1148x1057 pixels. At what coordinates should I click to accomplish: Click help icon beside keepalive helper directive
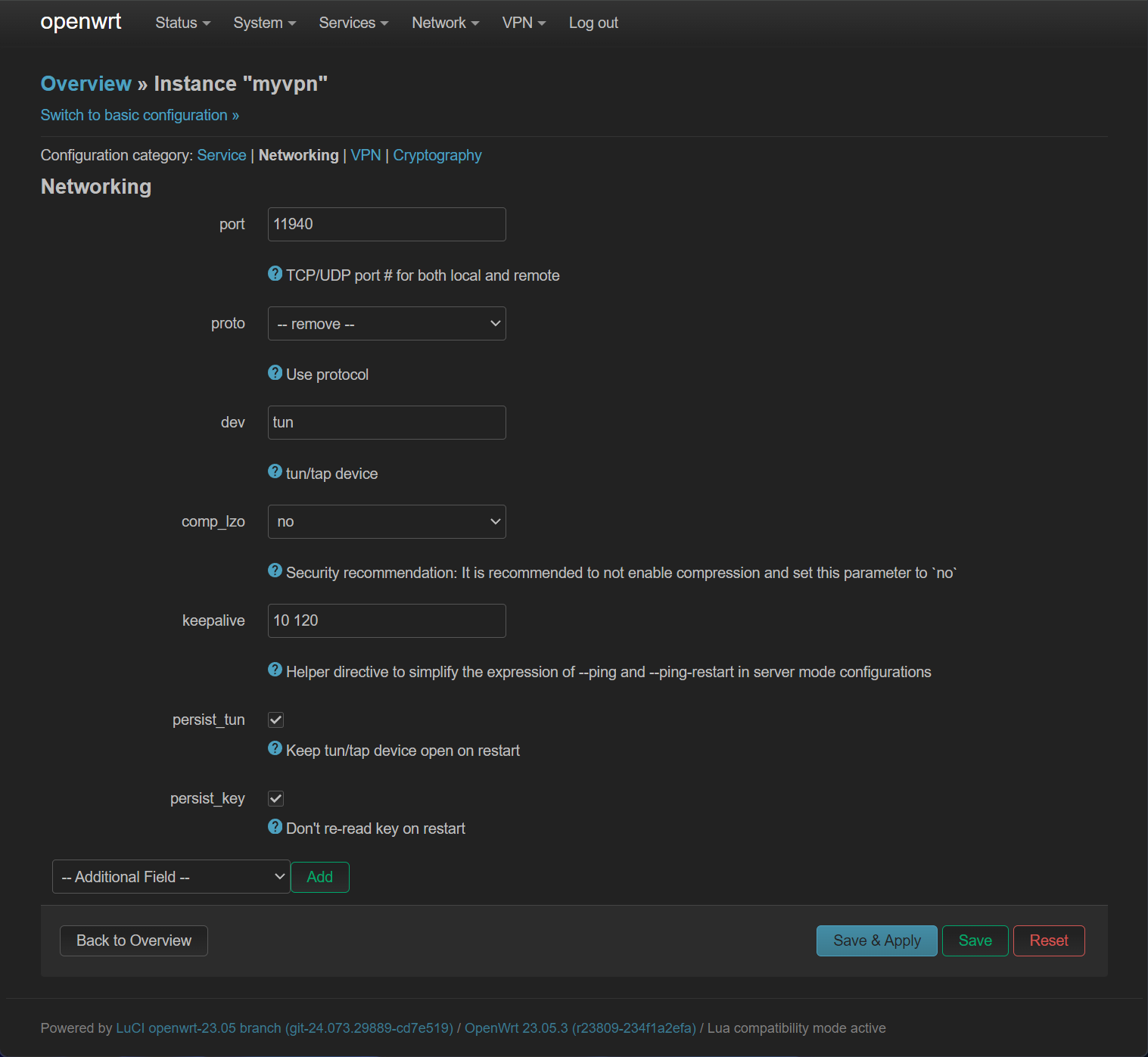[275, 670]
